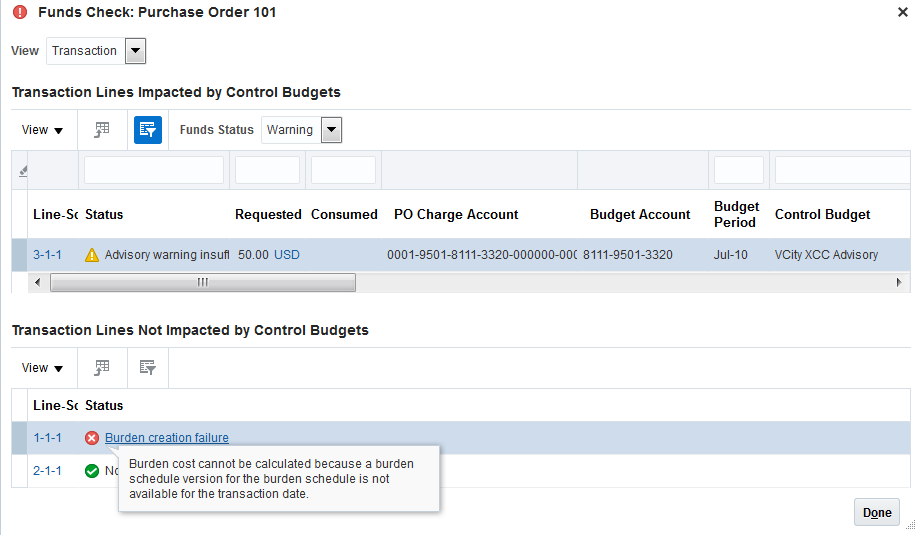Screen dimensions: 920x535
Task: Open line 3-1-1 link
Action: [47, 255]
